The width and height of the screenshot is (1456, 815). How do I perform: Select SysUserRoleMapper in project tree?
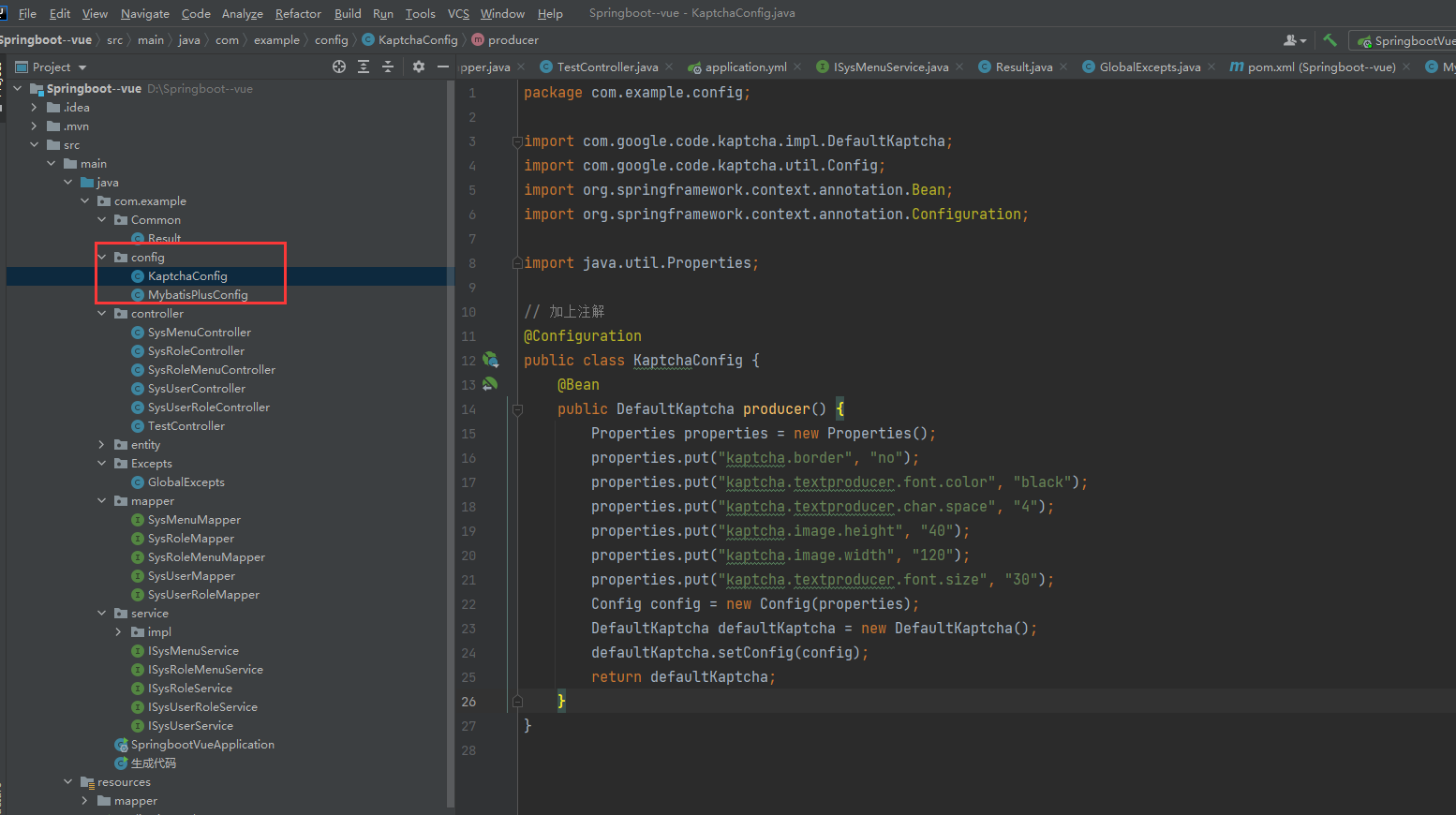coord(203,594)
